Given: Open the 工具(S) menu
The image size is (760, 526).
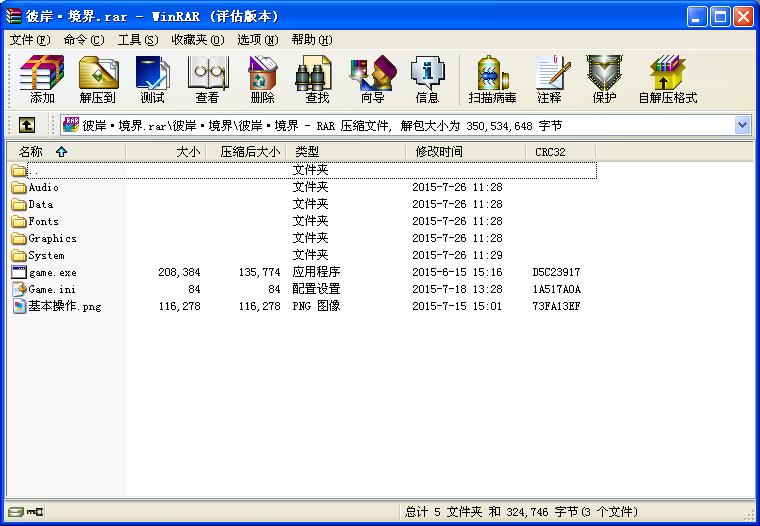Looking at the screenshot, I should pyautogui.click(x=138, y=40).
